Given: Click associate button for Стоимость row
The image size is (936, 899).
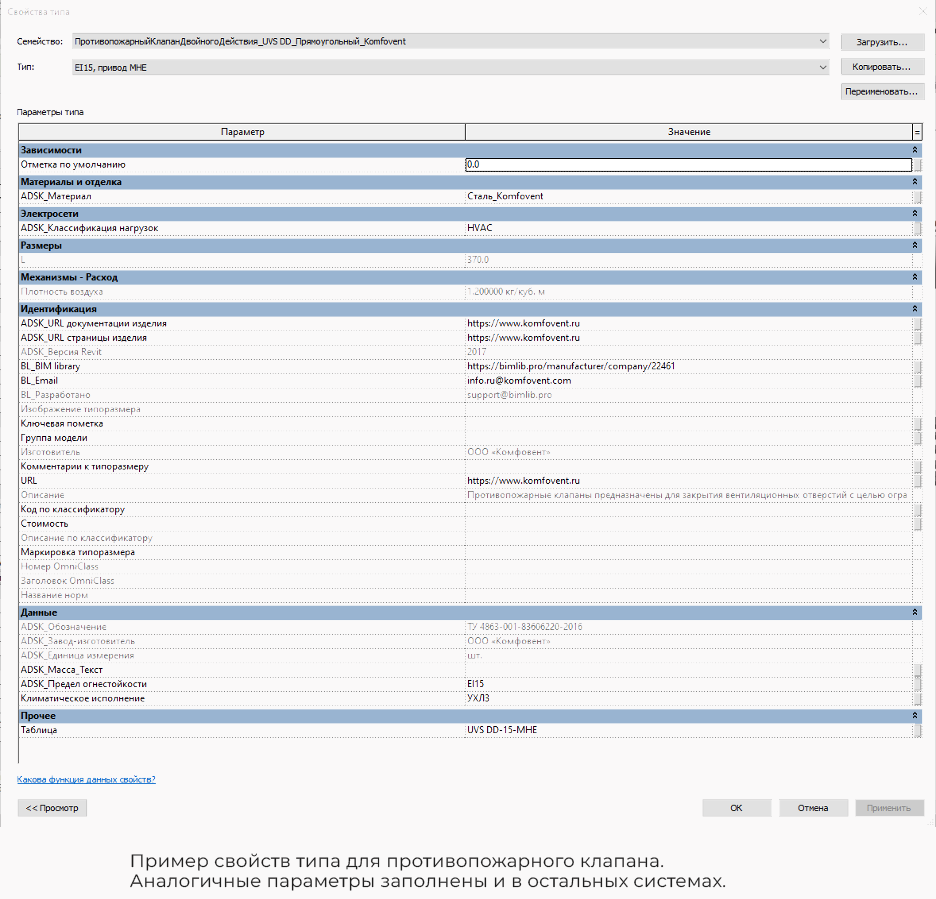Looking at the screenshot, I should pos(917,524).
